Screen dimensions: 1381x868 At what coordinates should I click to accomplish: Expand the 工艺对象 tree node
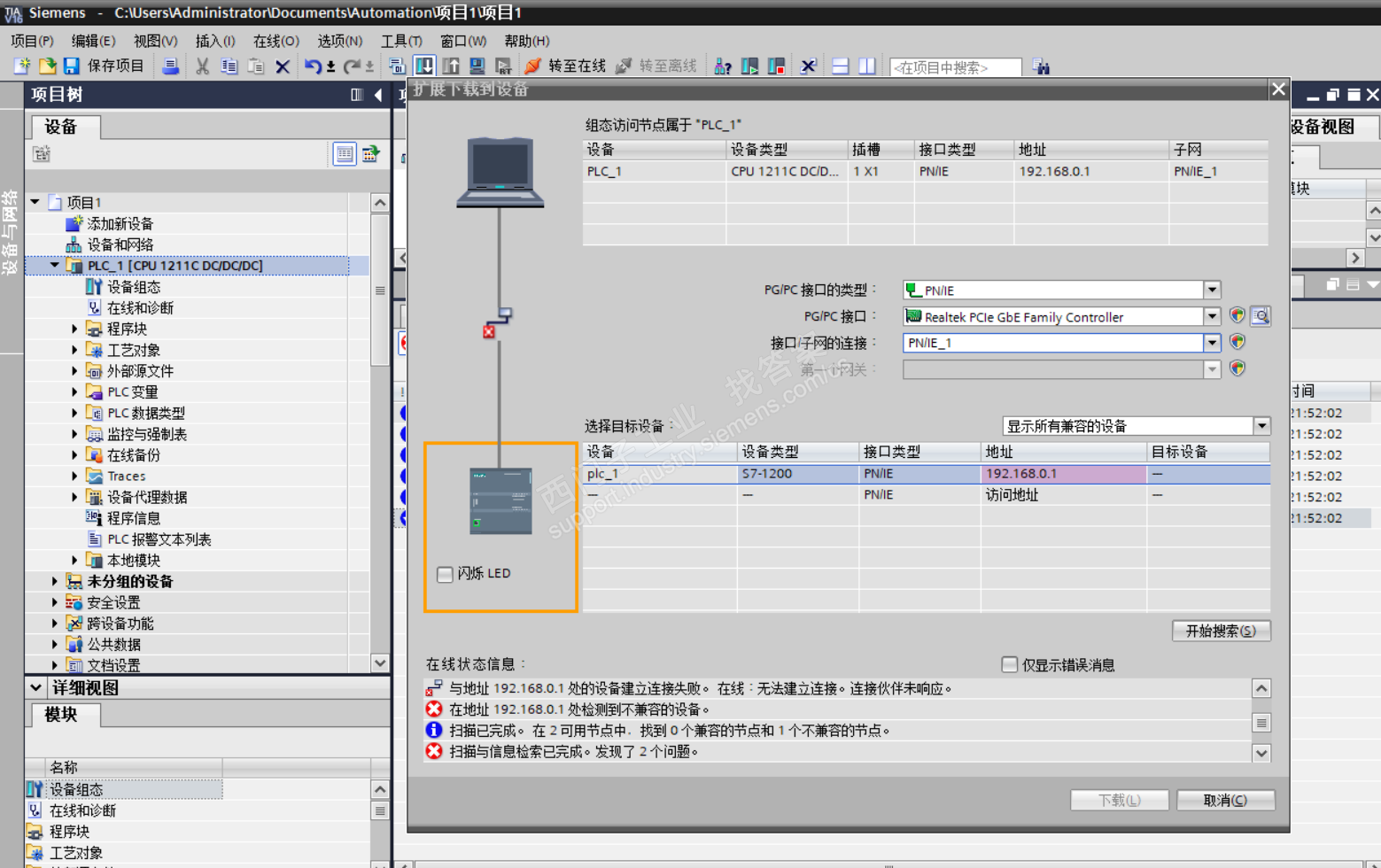74,350
